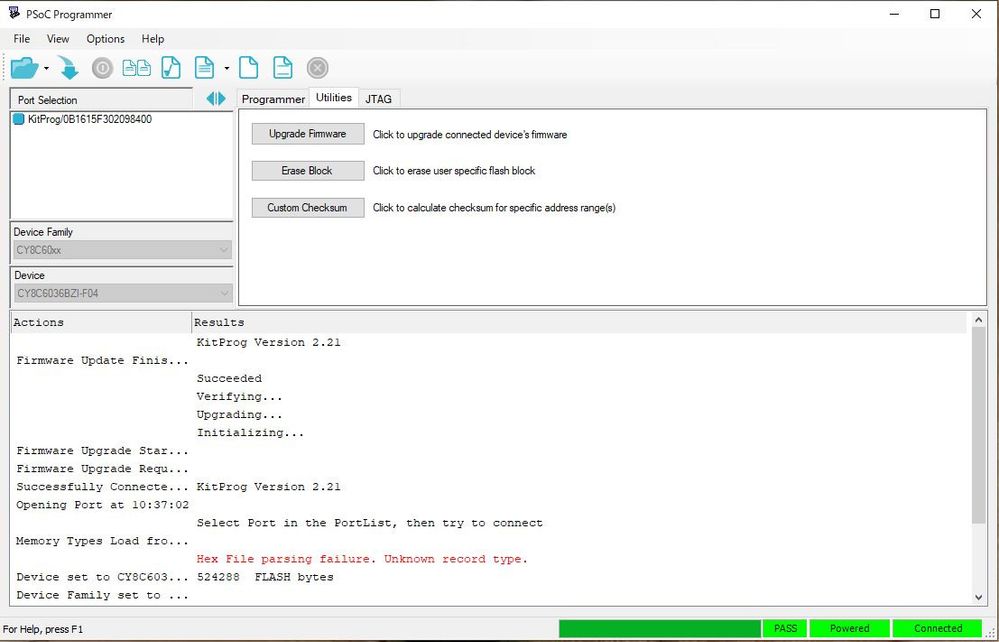This screenshot has width=999, height=642.
Task: Click the 'Firmware Upgrade Requ...' log entry
Action: click(103, 469)
